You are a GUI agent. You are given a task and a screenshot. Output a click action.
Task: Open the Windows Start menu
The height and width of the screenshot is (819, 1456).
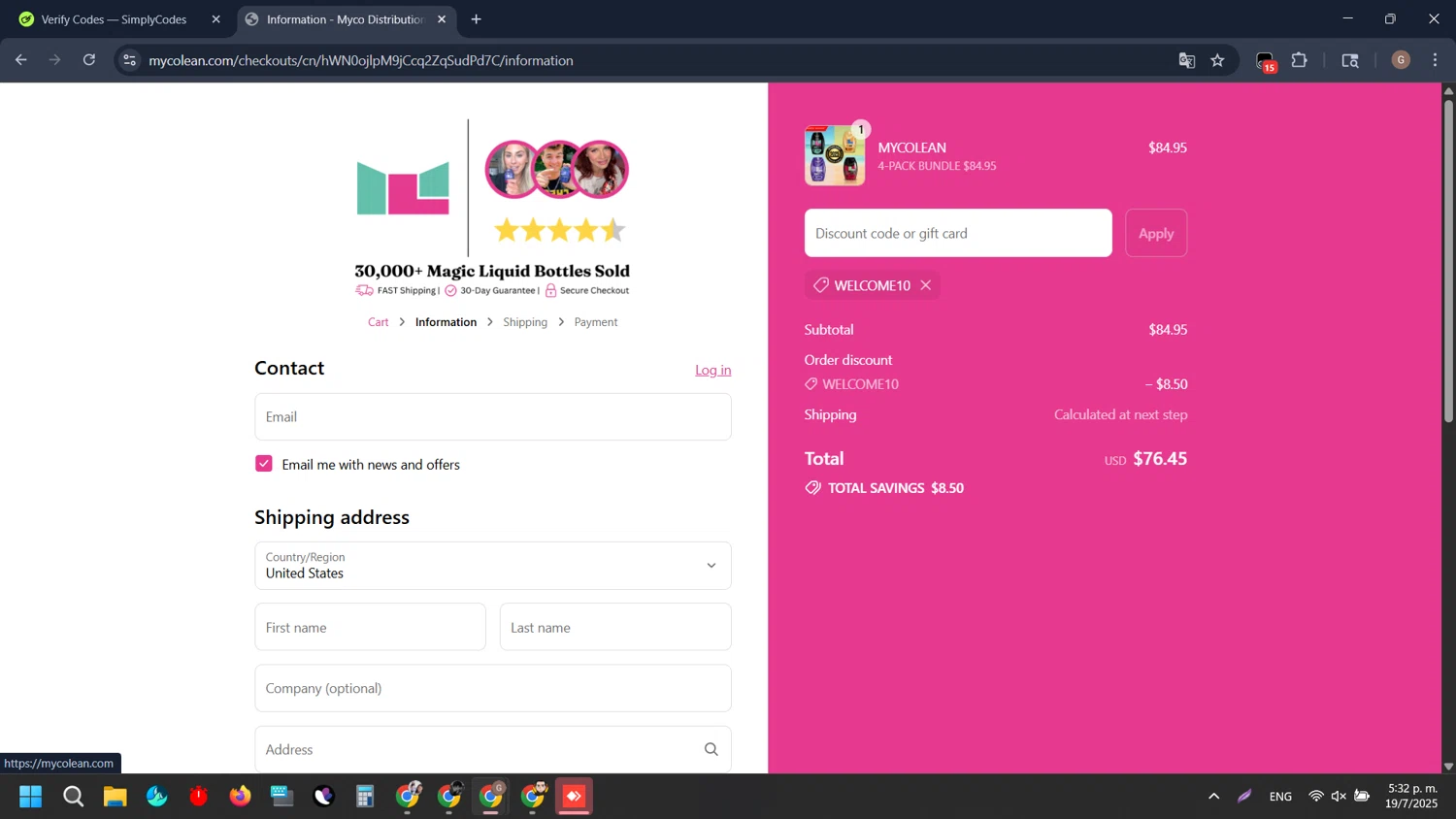pos(31,797)
